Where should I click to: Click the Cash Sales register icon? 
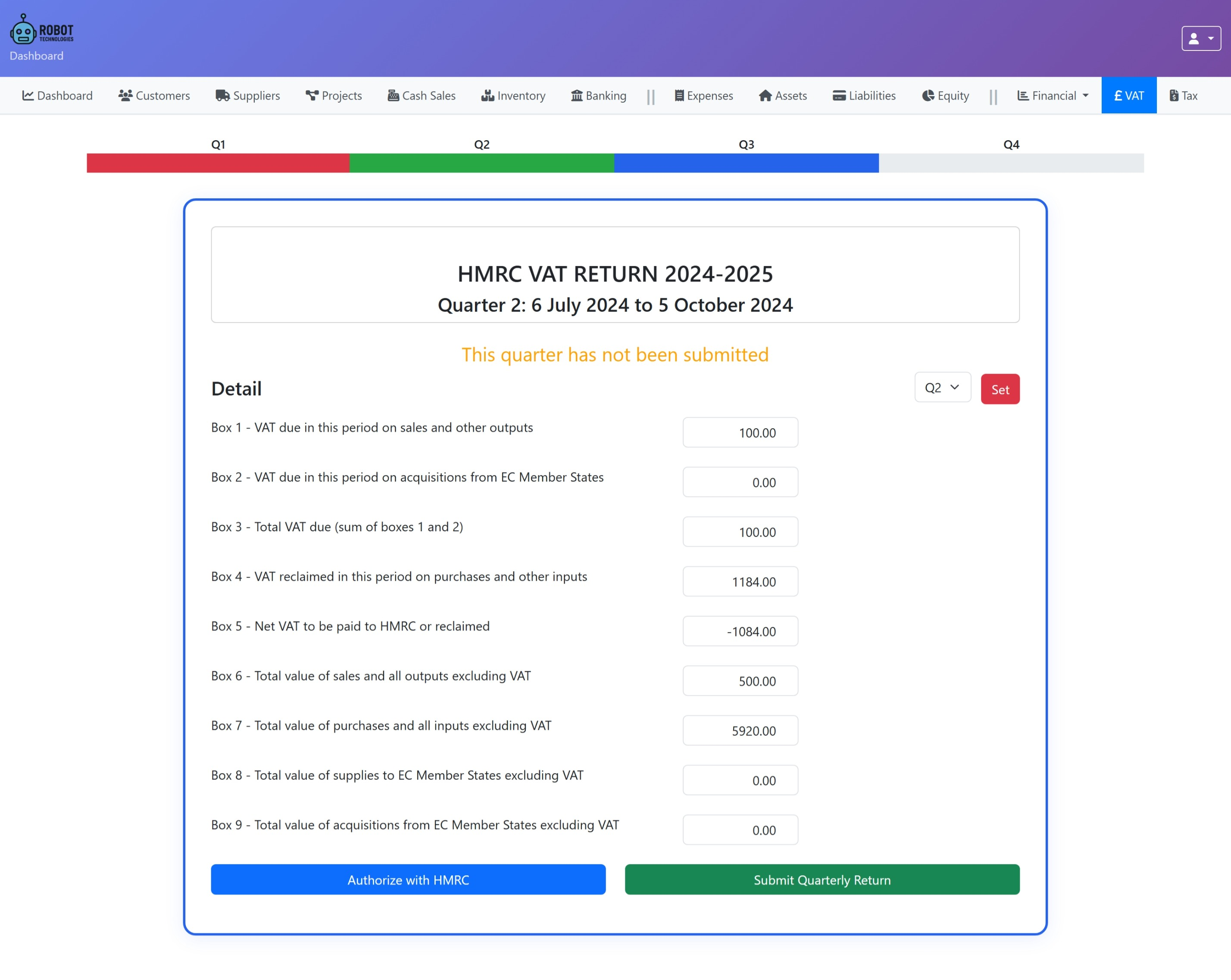(x=393, y=95)
